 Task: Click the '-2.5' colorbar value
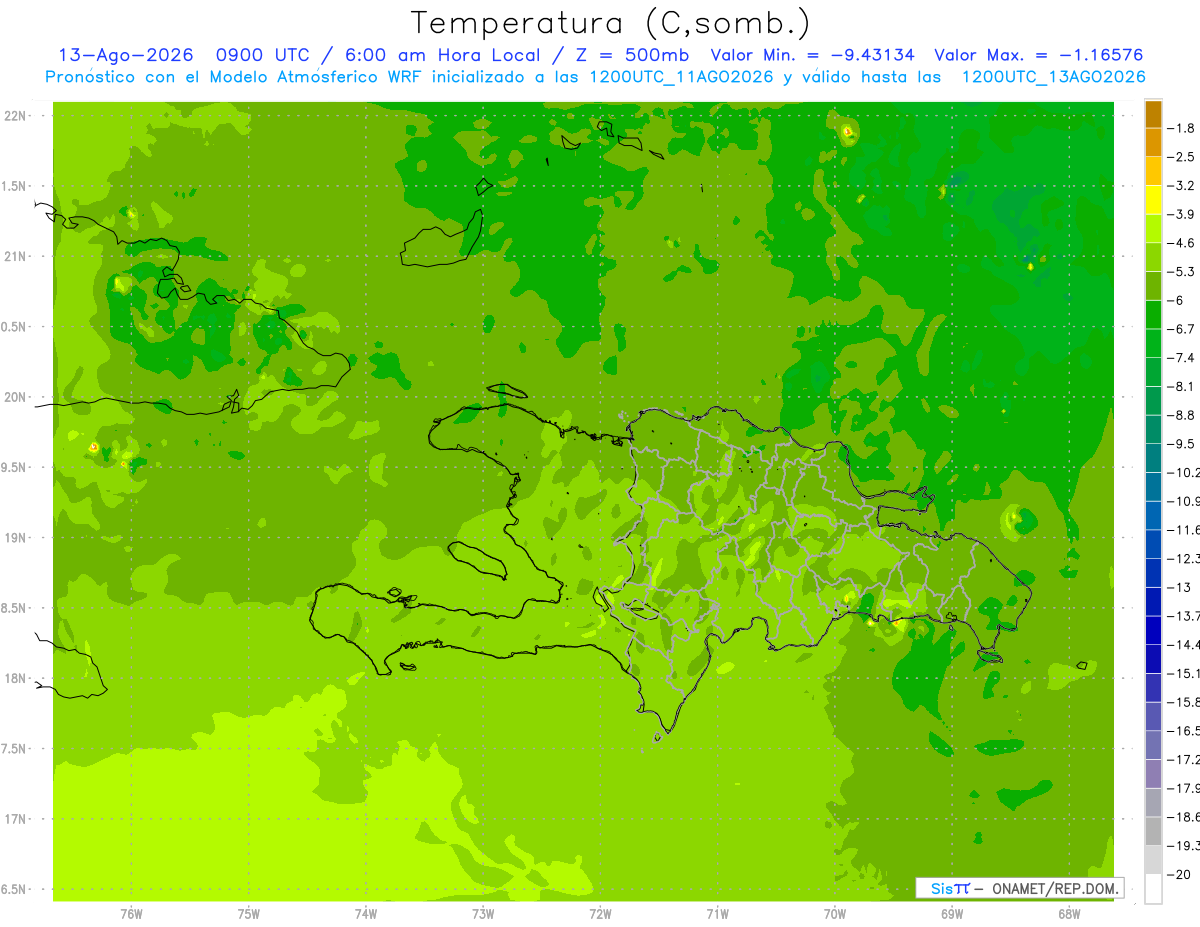click(1183, 157)
